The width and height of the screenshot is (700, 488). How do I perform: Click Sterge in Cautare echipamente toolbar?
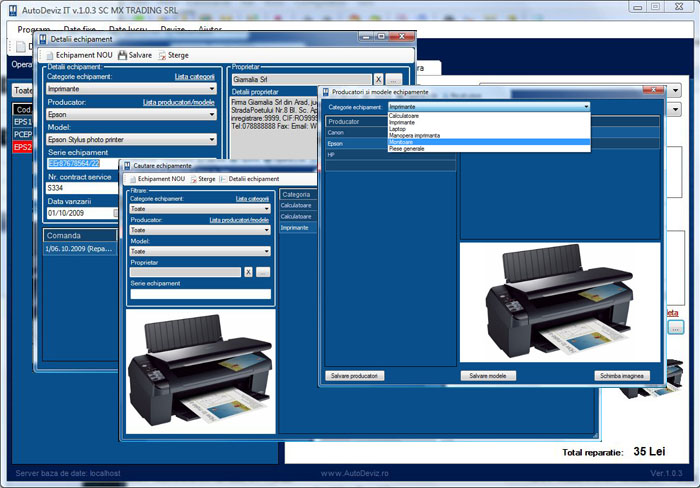(203, 179)
